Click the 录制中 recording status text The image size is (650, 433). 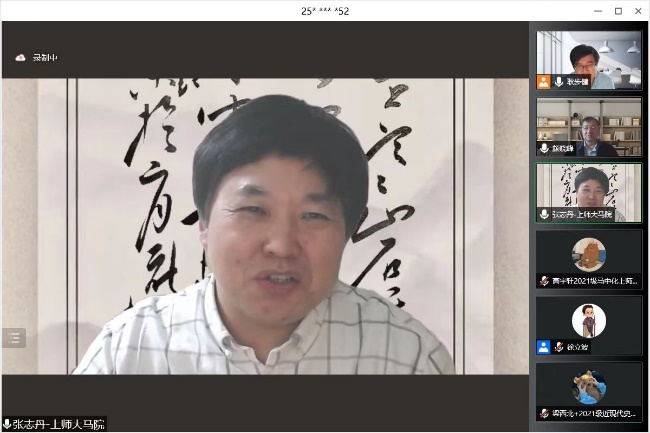coord(45,58)
